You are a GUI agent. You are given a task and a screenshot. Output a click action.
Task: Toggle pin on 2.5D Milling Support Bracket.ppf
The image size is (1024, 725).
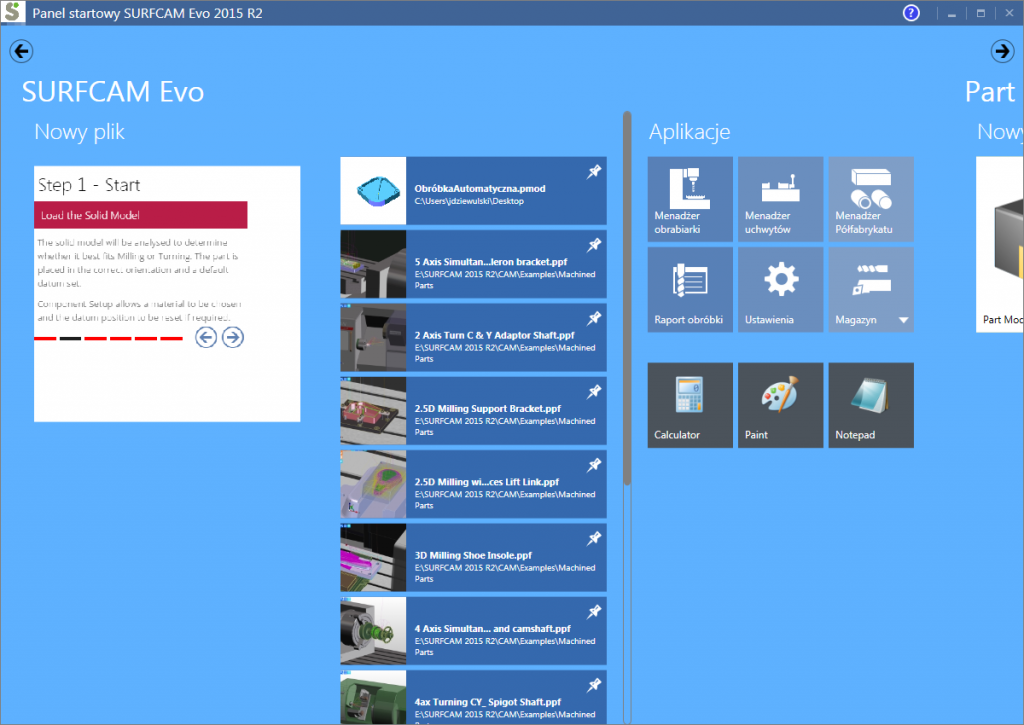(x=594, y=392)
